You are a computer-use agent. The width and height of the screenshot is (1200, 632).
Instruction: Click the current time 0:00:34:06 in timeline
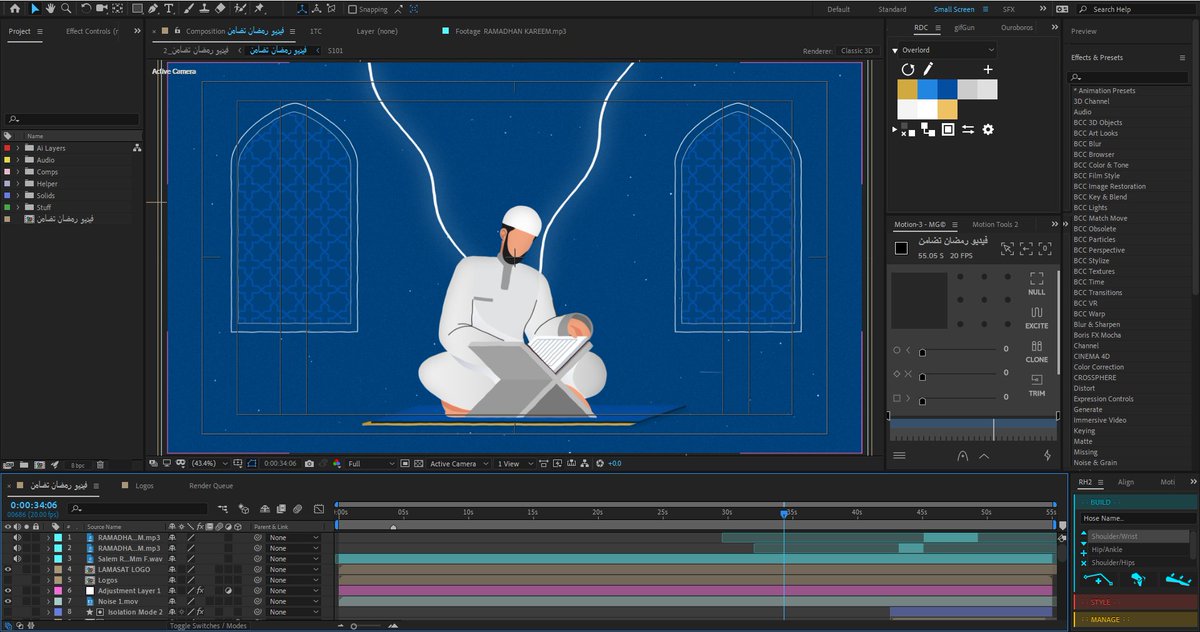tap(33, 505)
